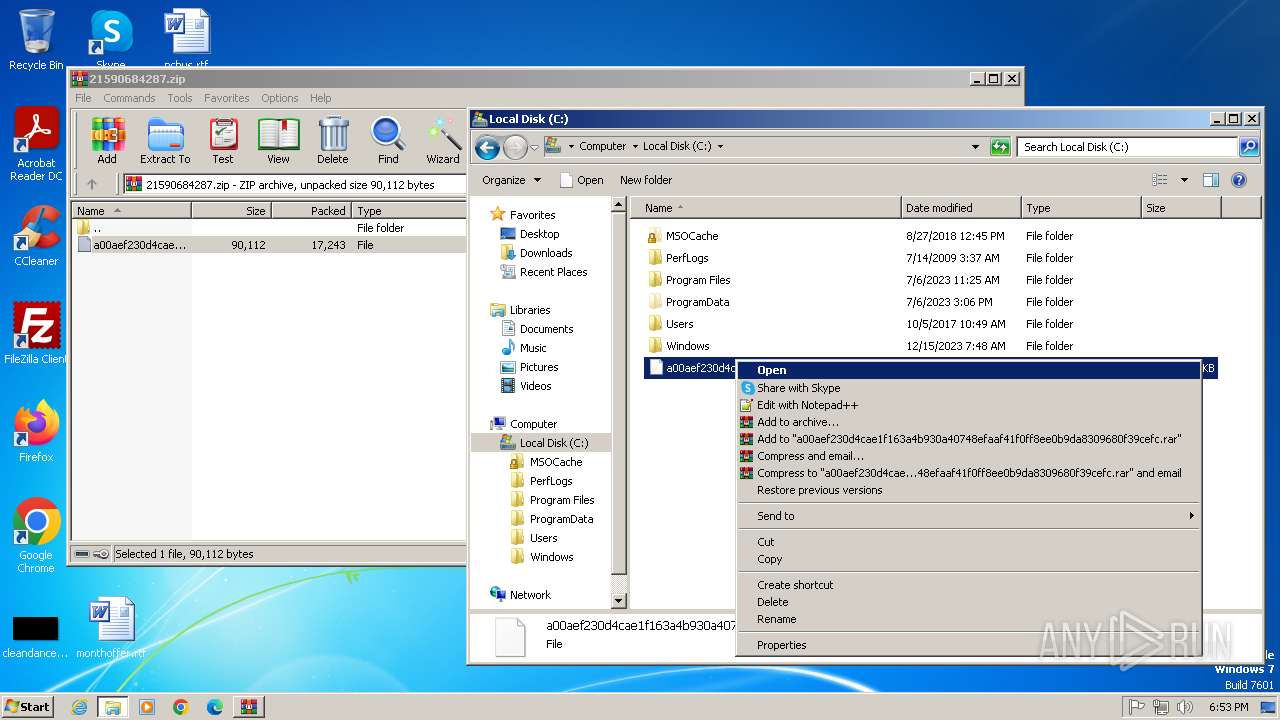1280x720 pixels.
Task: Click the WinRAR Test icon
Action: coord(223,140)
